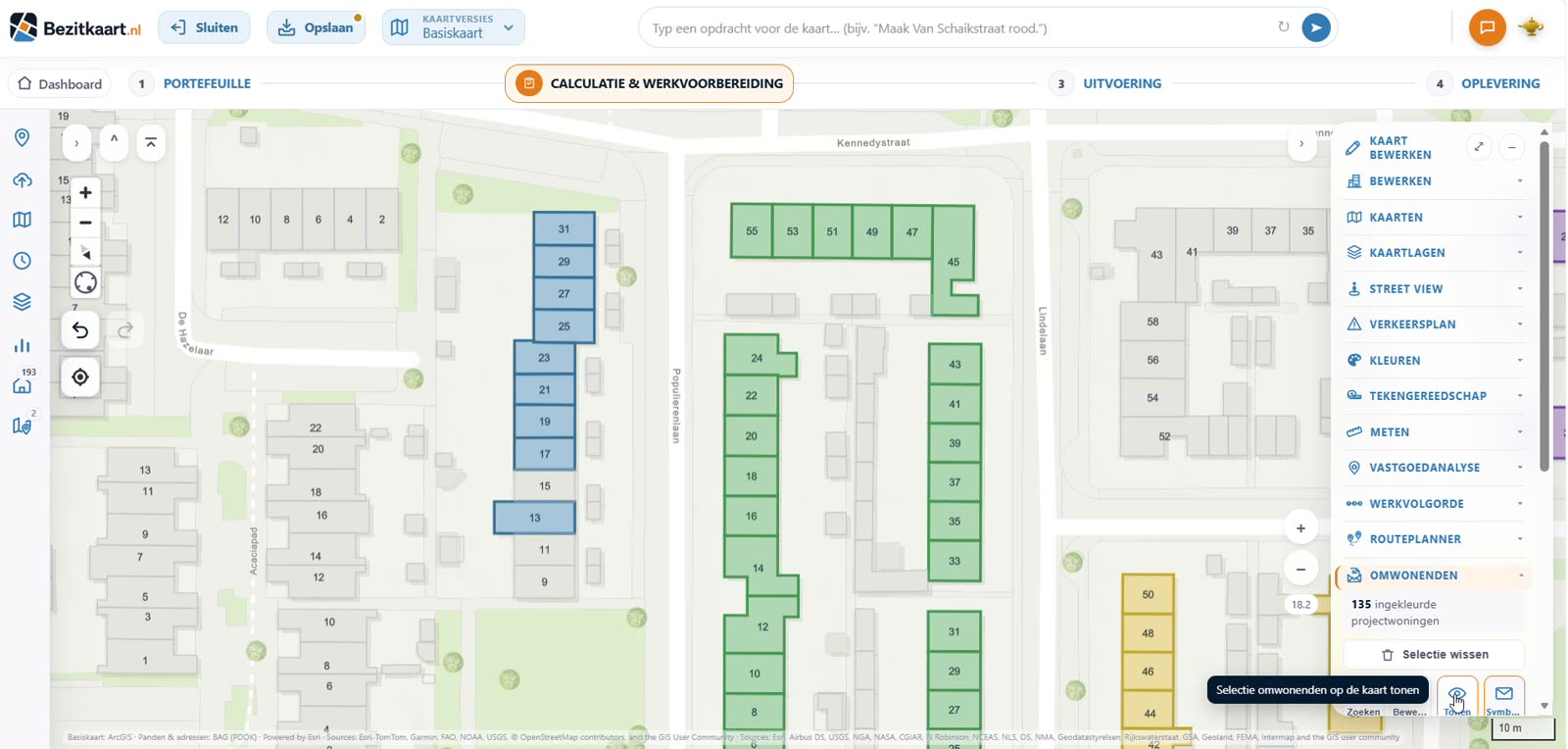Click the map marker icon with 2 badge
The height and width of the screenshot is (749, 1568).
click(22, 424)
